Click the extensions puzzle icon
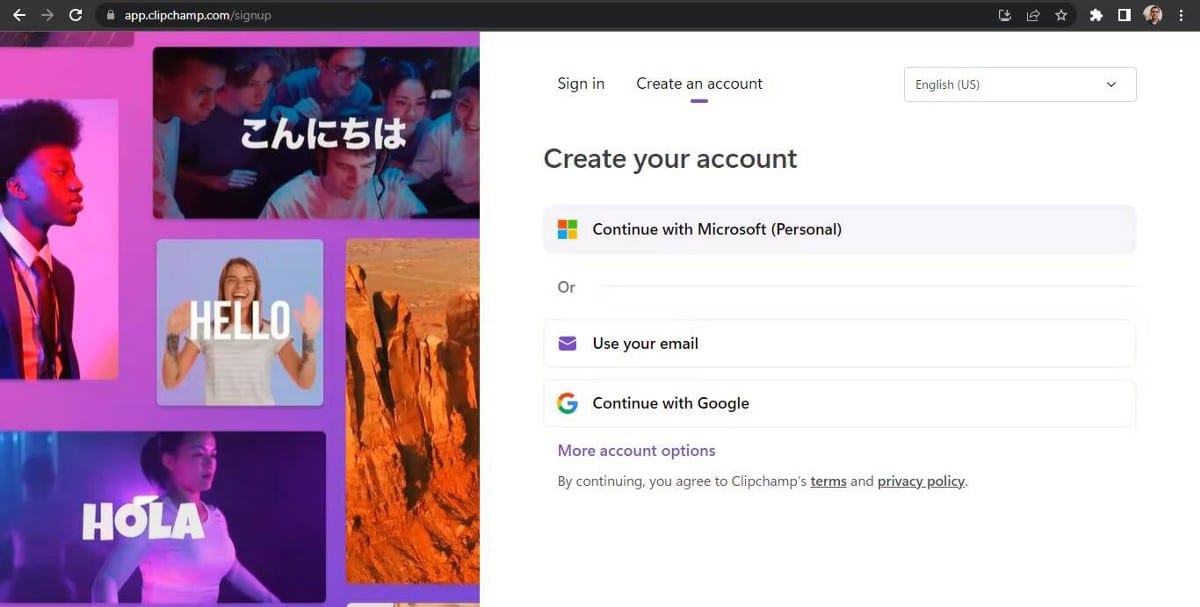 [1095, 15]
